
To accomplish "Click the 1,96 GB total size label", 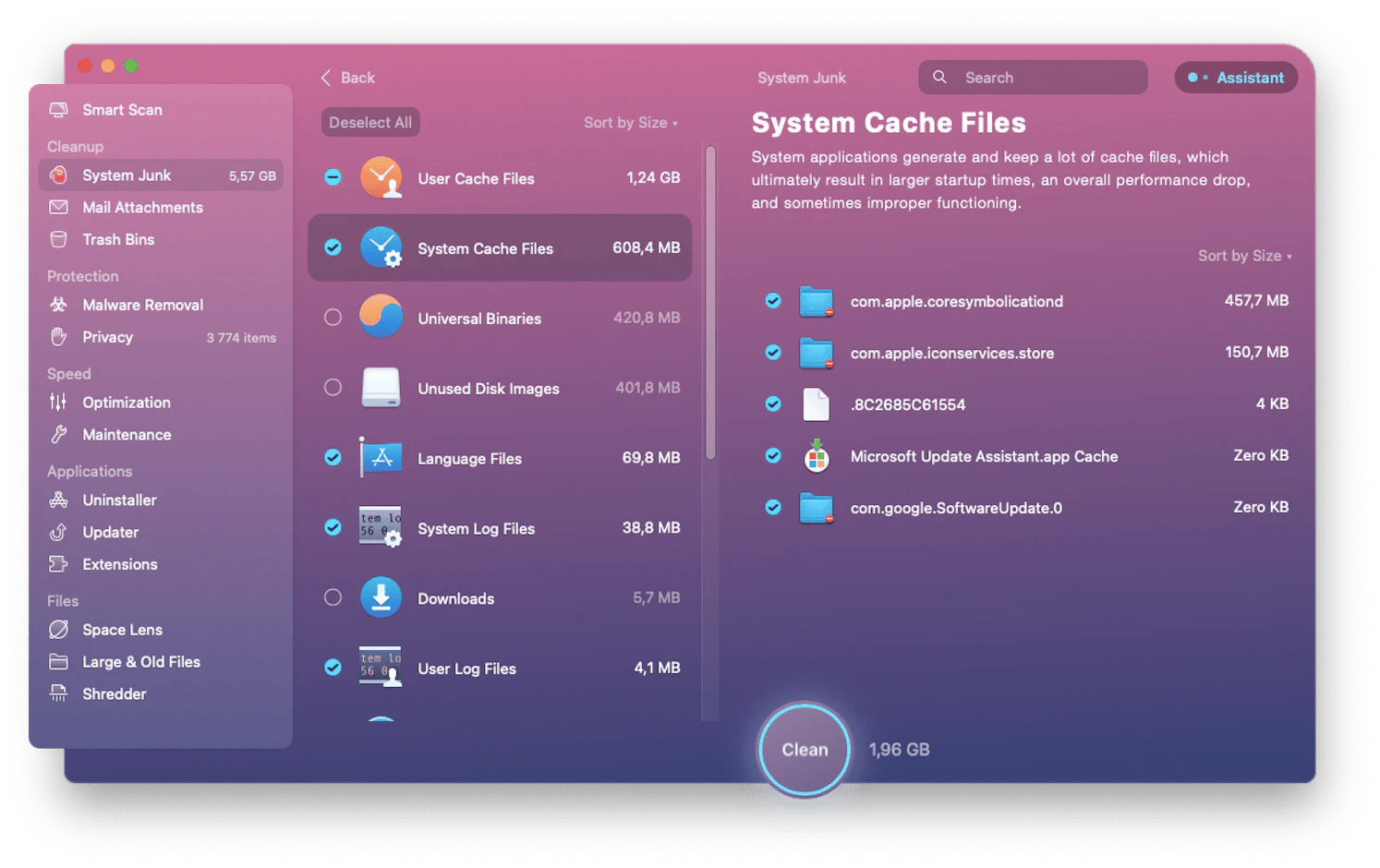I will (899, 750).
